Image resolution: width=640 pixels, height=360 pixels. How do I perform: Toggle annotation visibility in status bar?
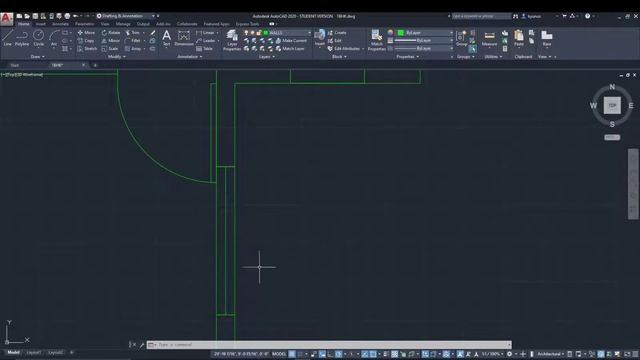tap(460, 354)
